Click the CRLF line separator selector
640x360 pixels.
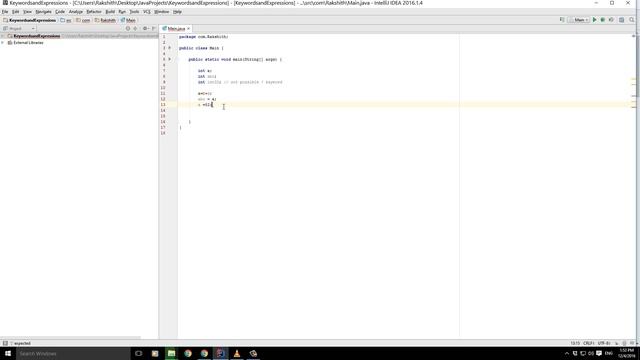coord(589,343)
